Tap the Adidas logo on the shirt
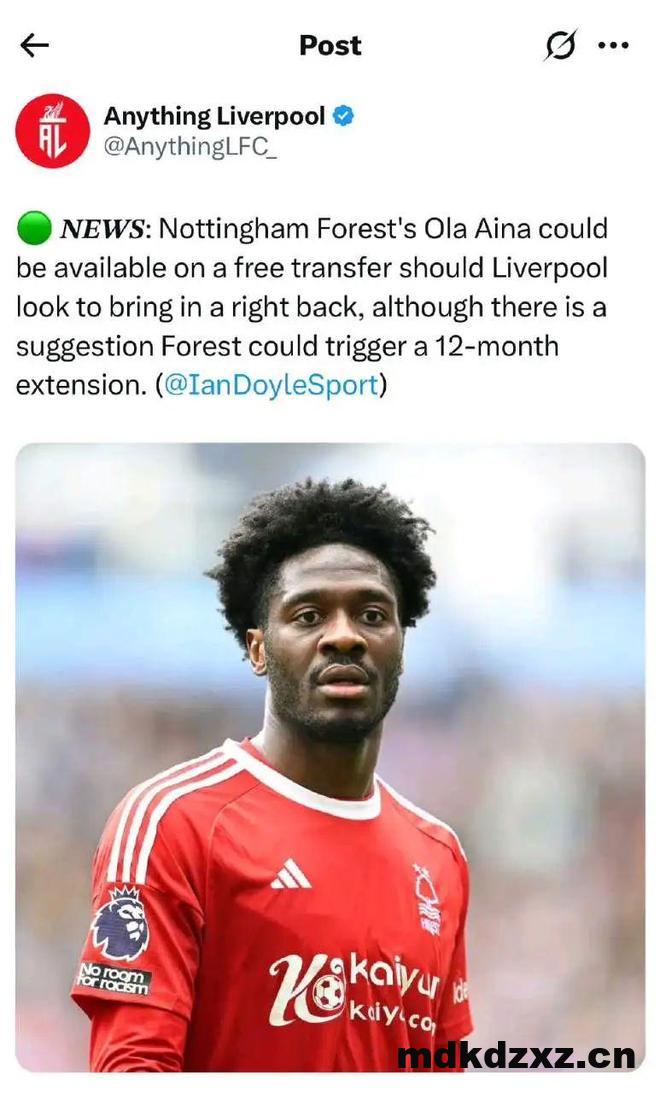Screen dimensions: 660x1093 click(x=291, y=873)
